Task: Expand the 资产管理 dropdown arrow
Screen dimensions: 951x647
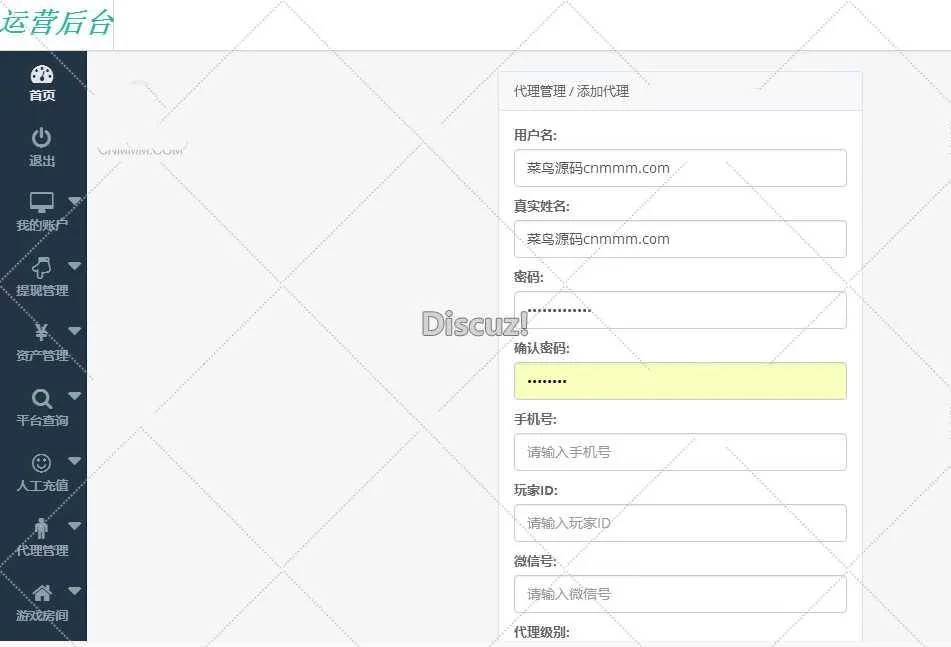Action: coord(75,331)
